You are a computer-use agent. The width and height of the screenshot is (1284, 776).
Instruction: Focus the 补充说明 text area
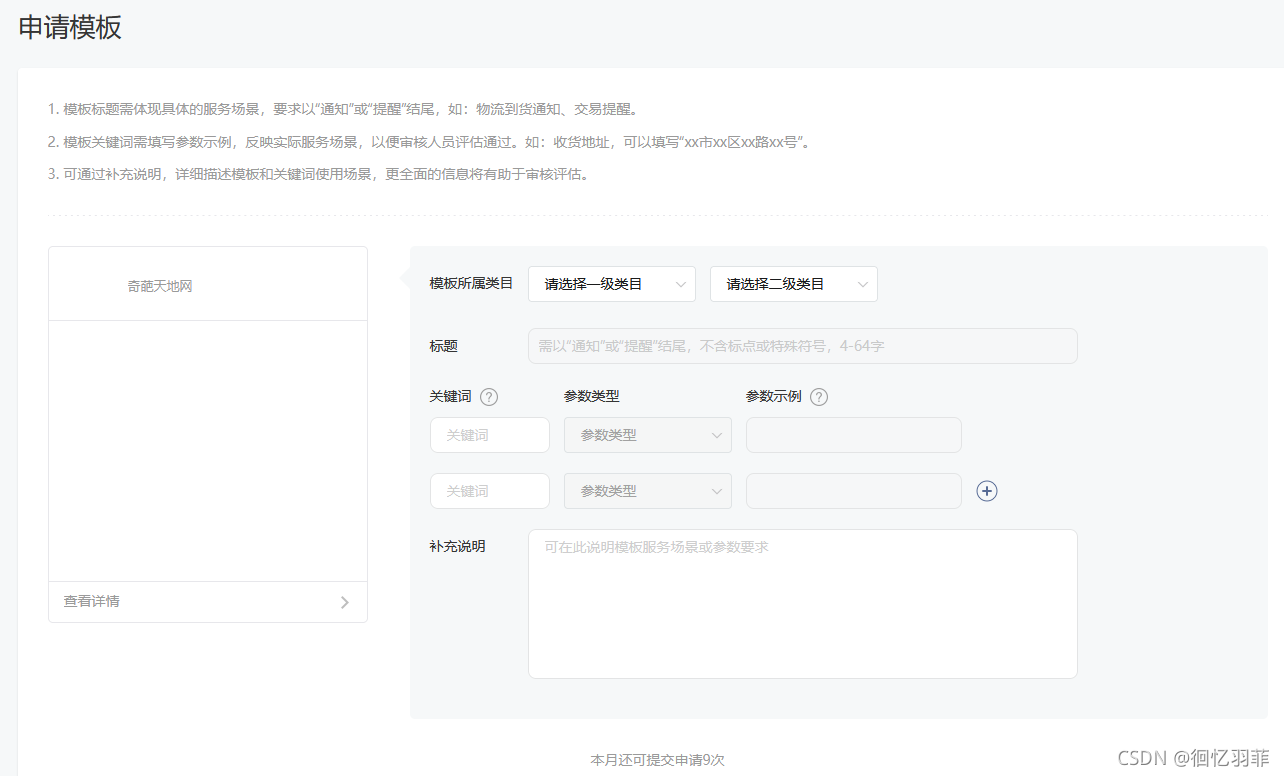pos(803,604)
